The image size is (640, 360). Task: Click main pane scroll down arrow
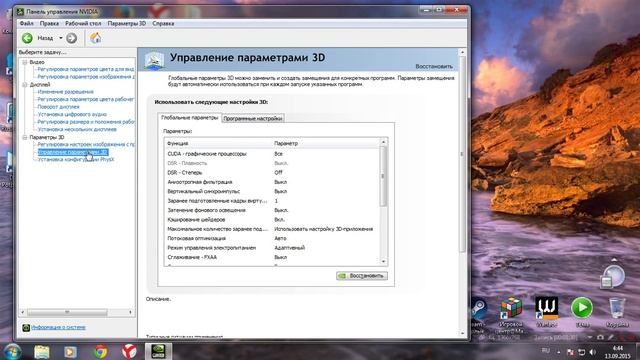462,333
